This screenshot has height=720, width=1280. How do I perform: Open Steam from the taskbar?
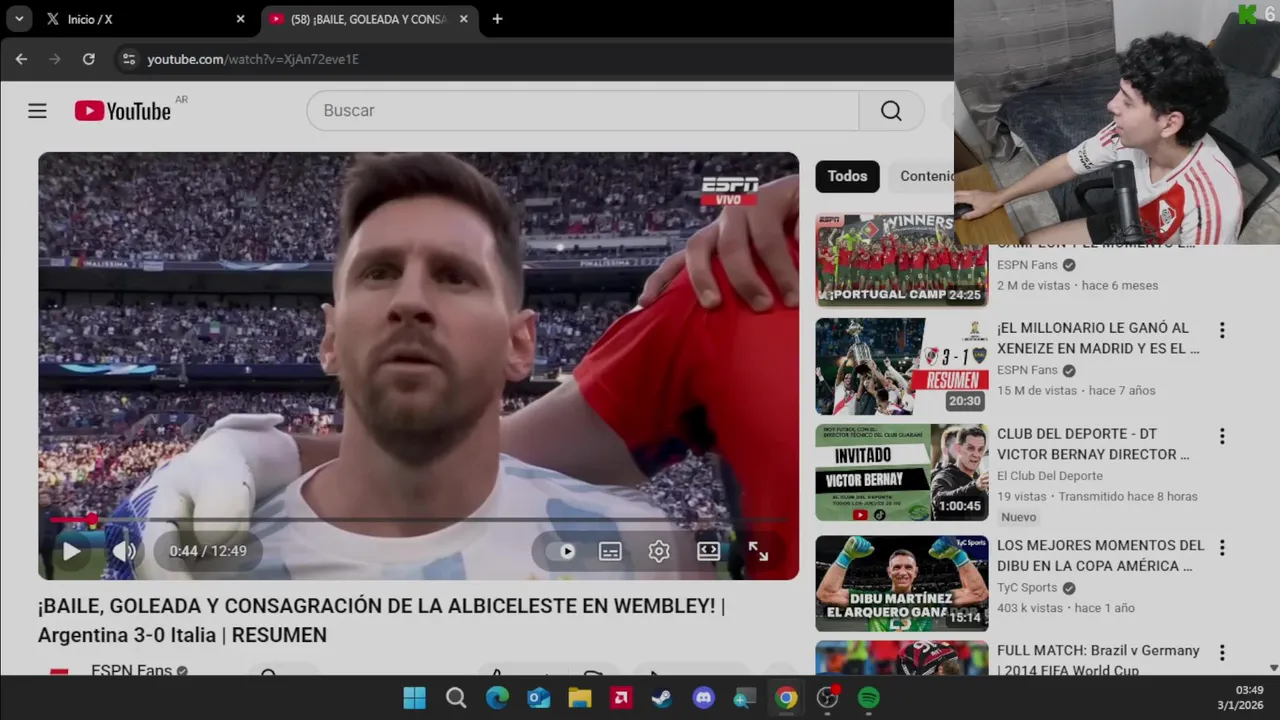click(662, 698)
